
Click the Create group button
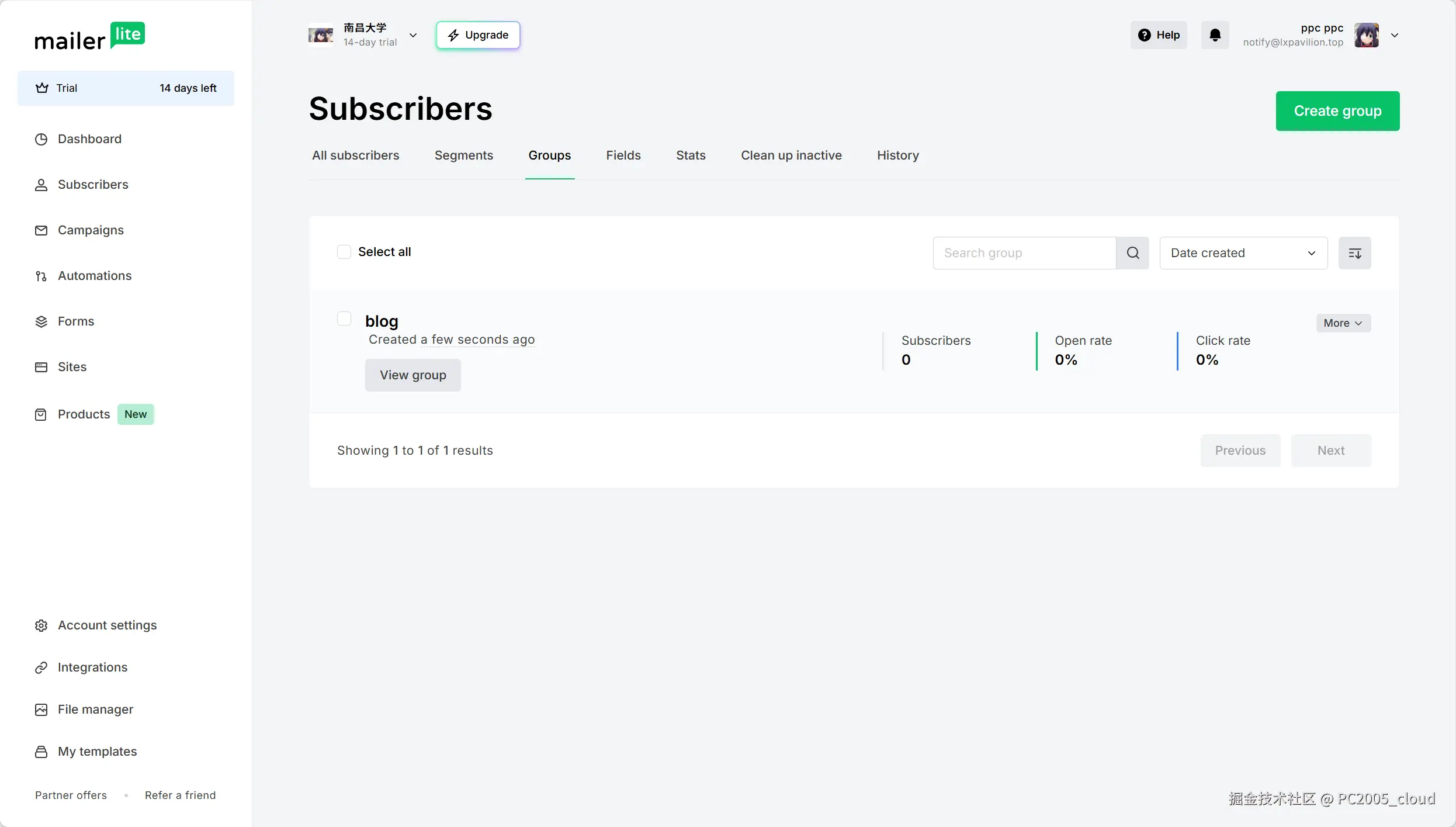1337,111
